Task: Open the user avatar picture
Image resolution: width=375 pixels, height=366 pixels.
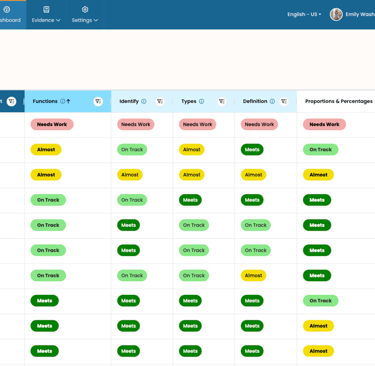Action: point(336,14)
